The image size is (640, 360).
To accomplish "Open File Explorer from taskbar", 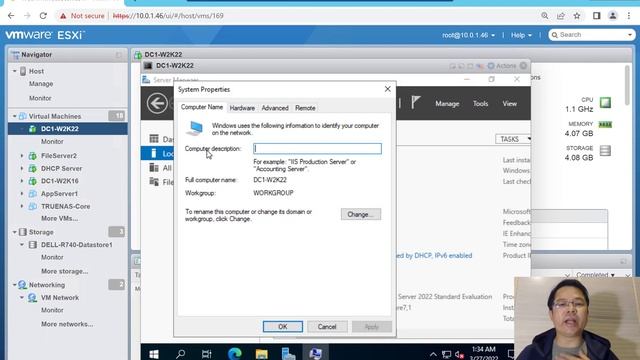I will (261, 353).
